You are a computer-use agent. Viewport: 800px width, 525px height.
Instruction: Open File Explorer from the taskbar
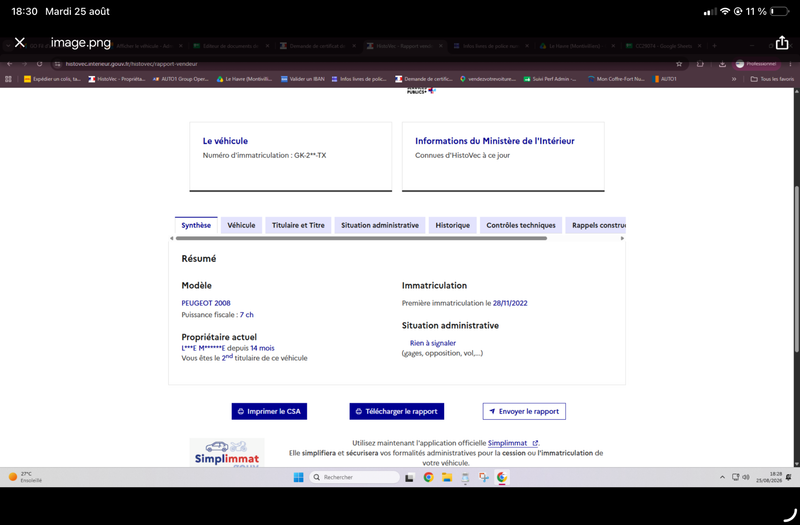(x=447, y=477)
